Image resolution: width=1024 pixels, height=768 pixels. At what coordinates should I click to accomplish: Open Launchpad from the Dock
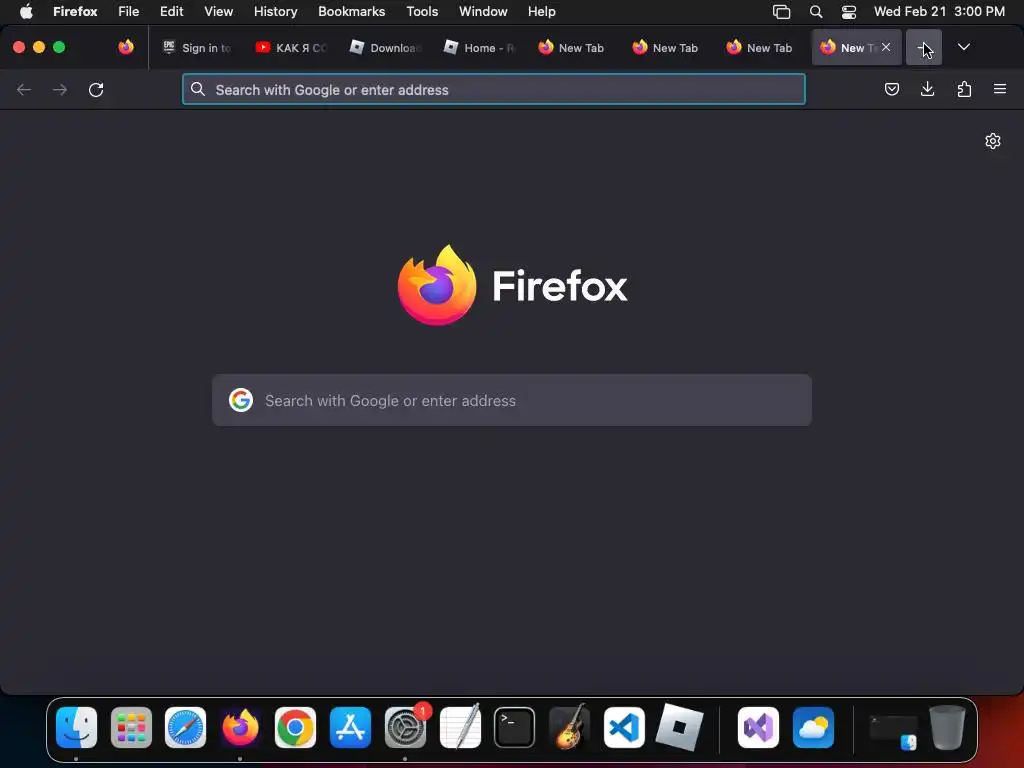coord(131,728)
